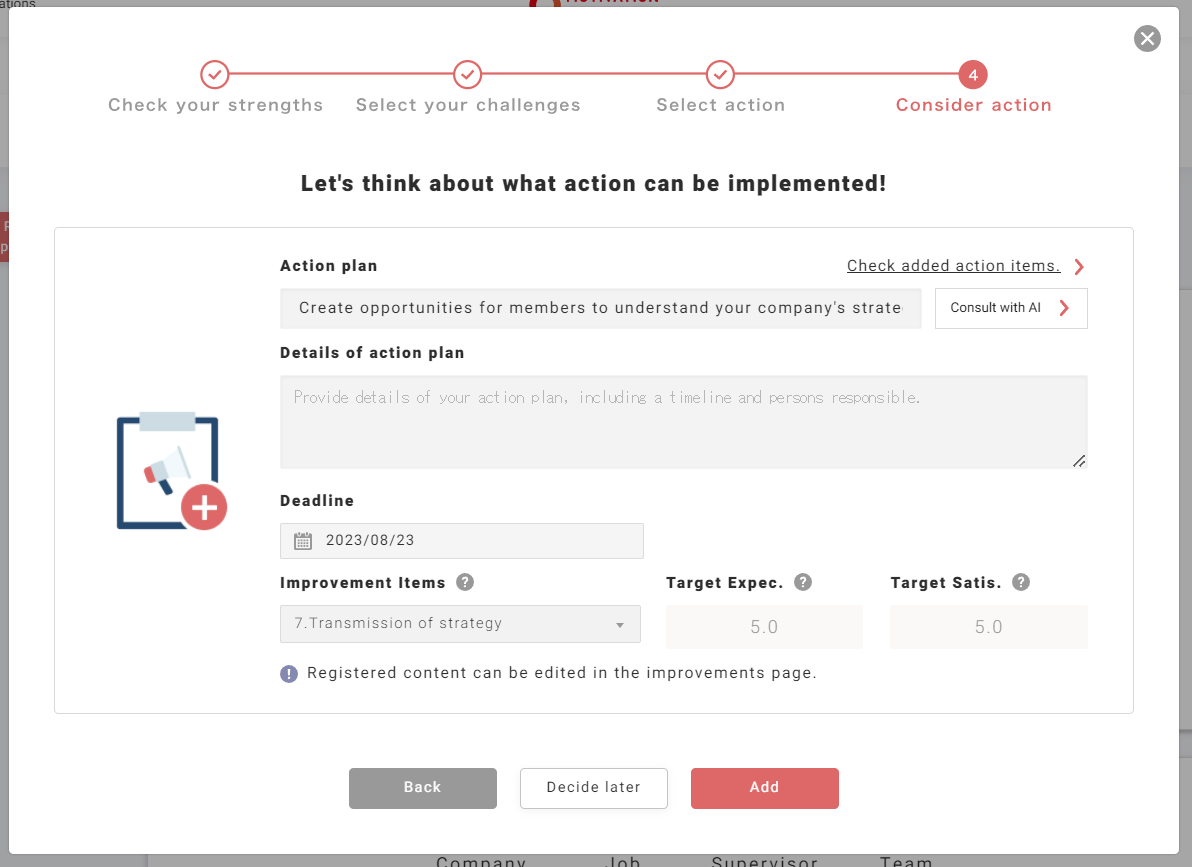Screen dimensions: 1192x867
Task: Click the Details of action plan textarea
Action: tap(683, 422)
